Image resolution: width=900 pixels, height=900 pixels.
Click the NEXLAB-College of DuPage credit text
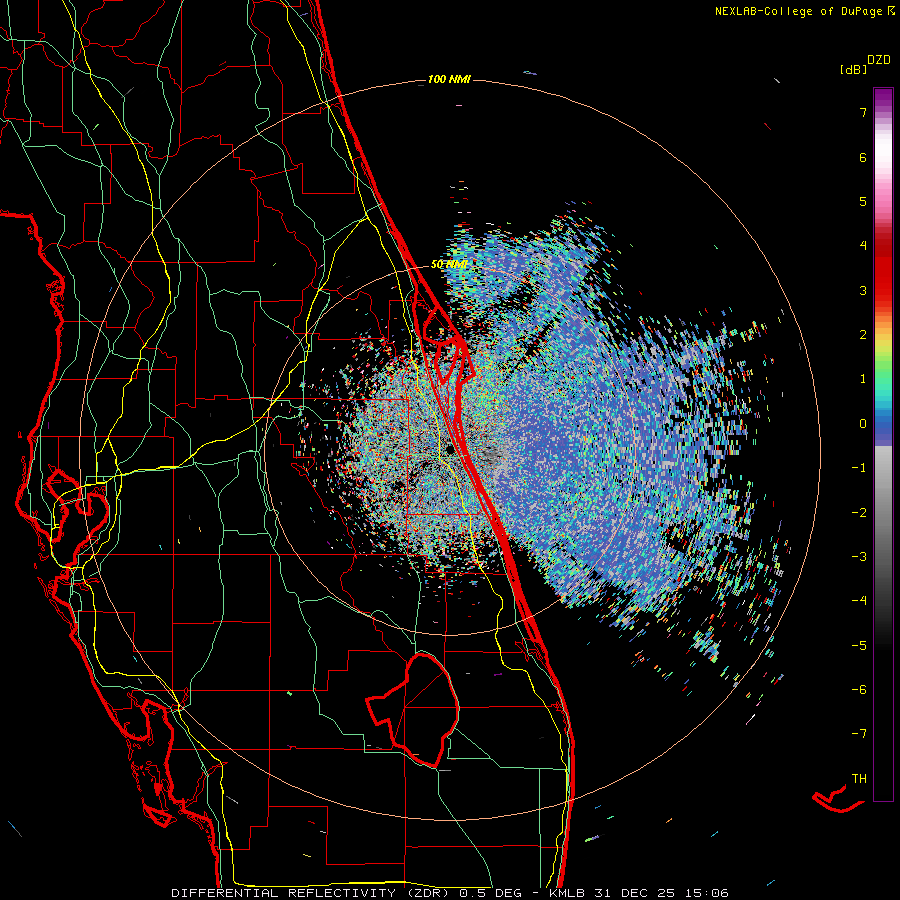pyautogui.click(x=804, y=11)
